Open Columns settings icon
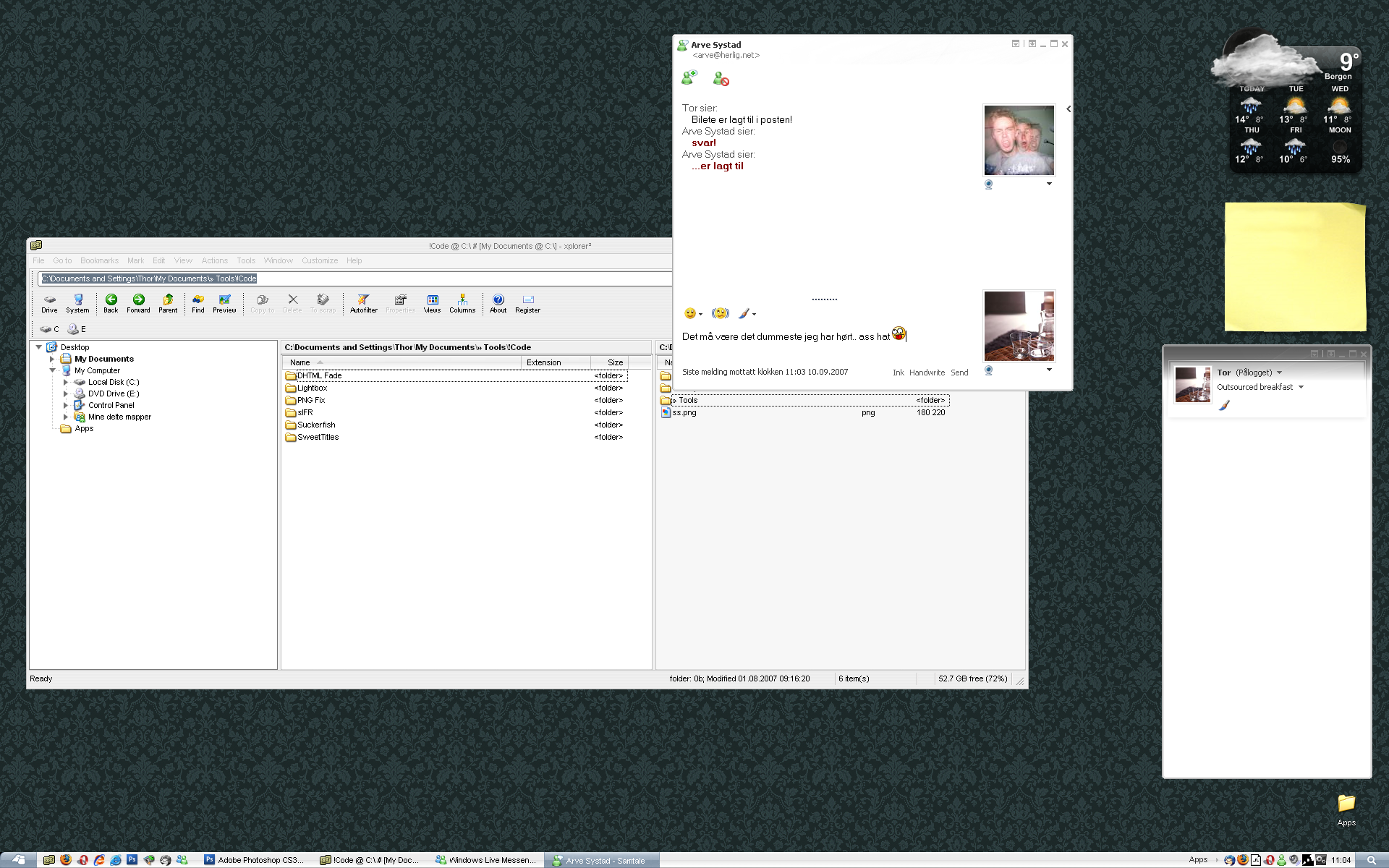Viewport: 1389px width, 868px height. point(462,303)
